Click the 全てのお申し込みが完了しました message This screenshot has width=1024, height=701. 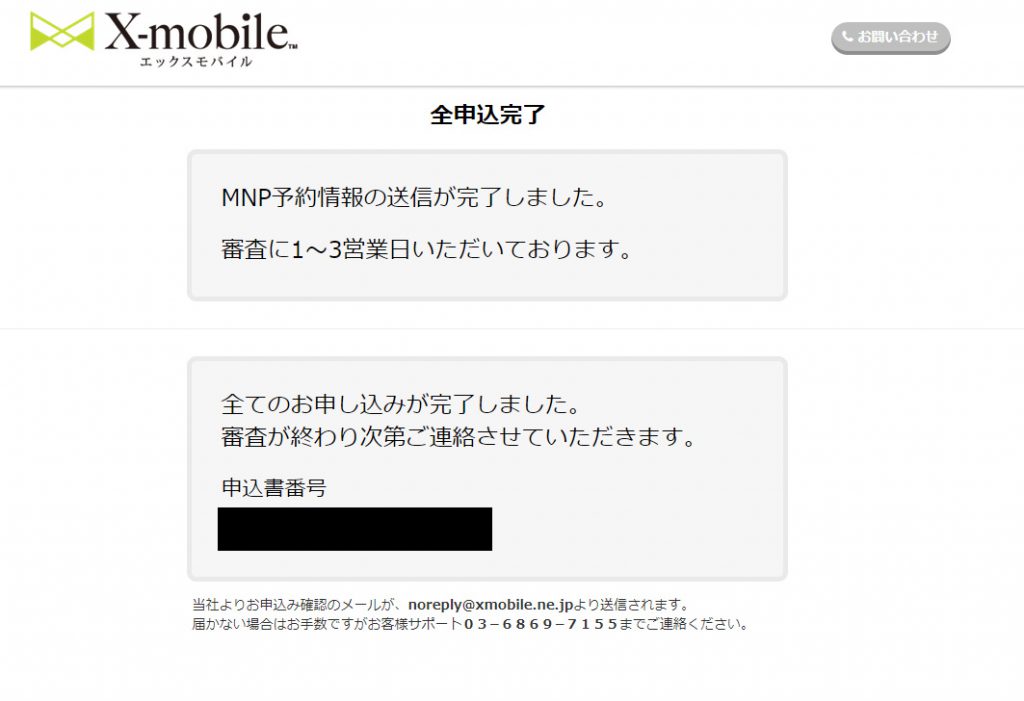pyautogui.click(x=400, y=404)
